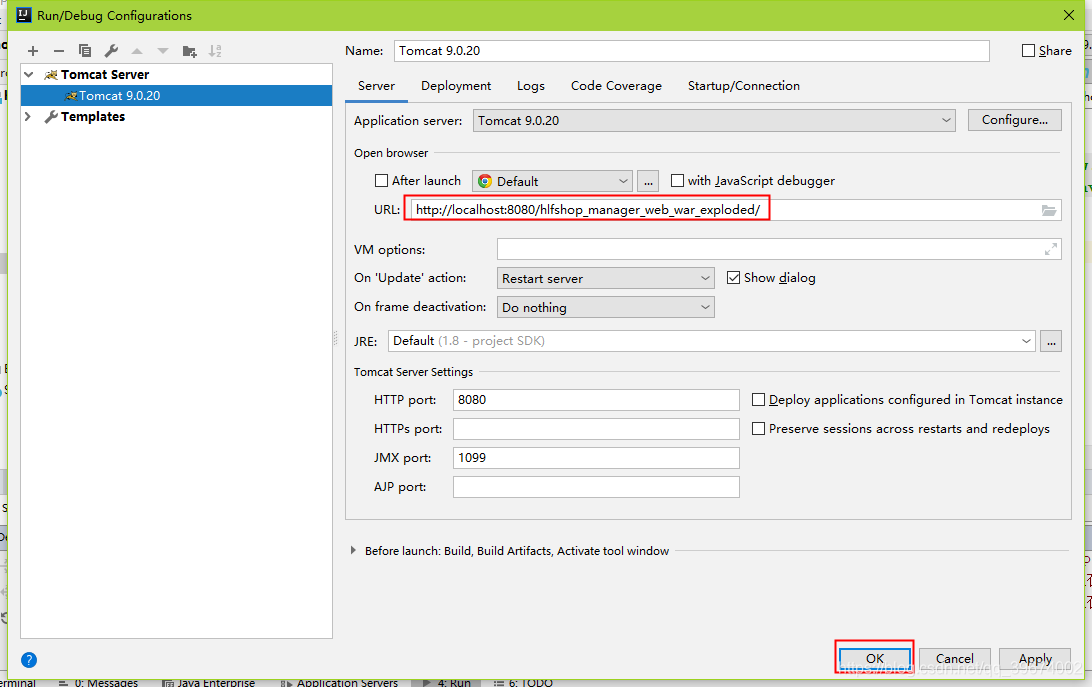Viewport: 1092px width, 687px height.
Task: Switch to the Code Coverage tab
Action: pyautogui.click(x=616, y=86)
